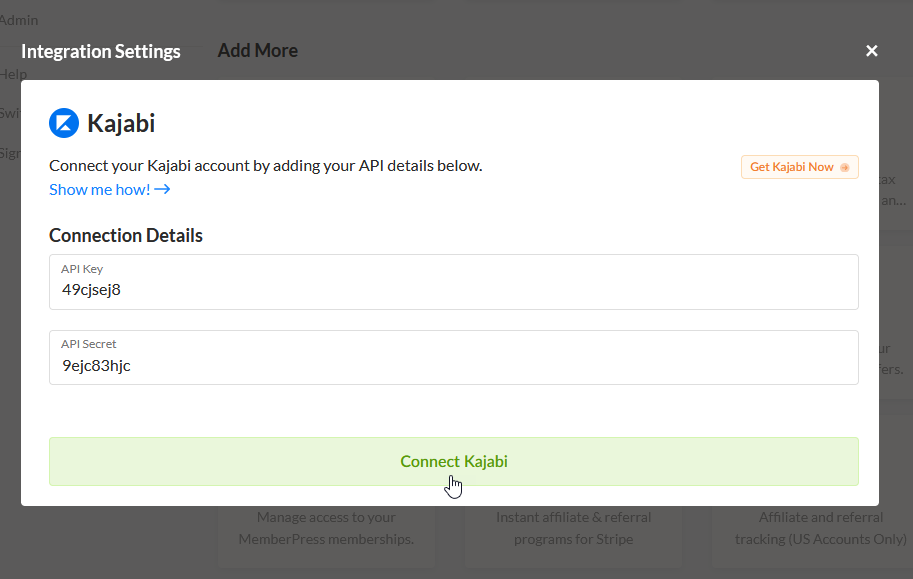Image resolution: width=913 pixels, height=579 pixels.
Task: Focus the API Key input field
Action: click(454, 282)
